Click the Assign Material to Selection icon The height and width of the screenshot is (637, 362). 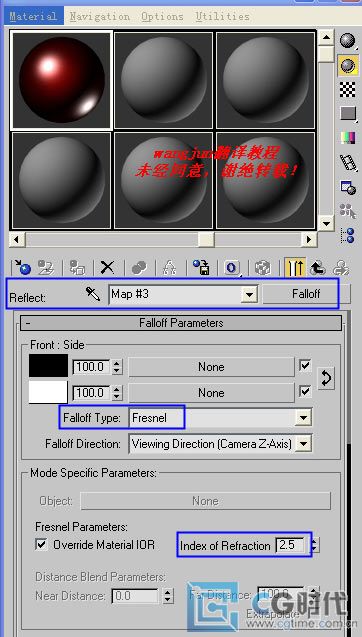77,268
